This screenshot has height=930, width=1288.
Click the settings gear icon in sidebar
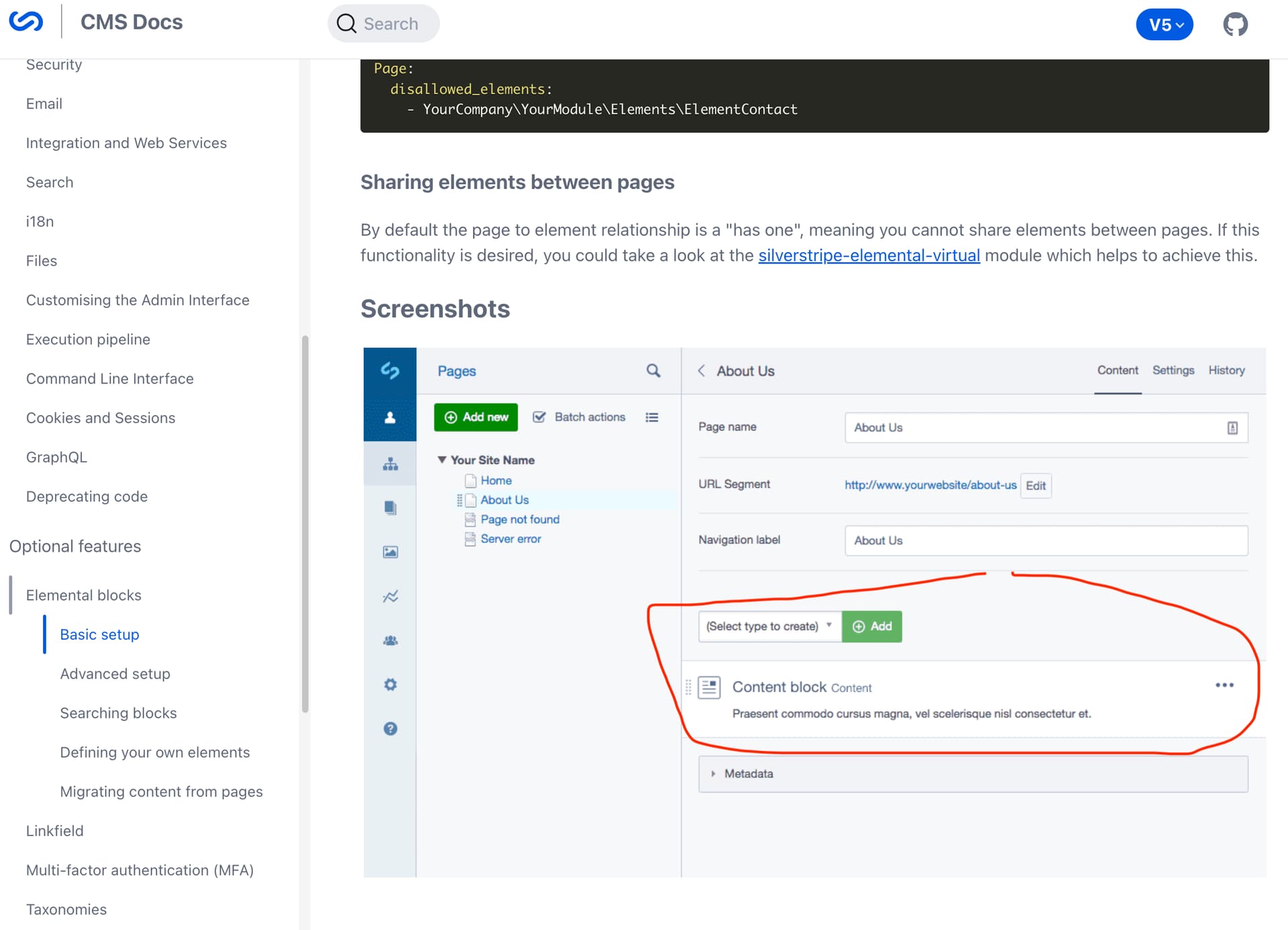coord(390,685)
